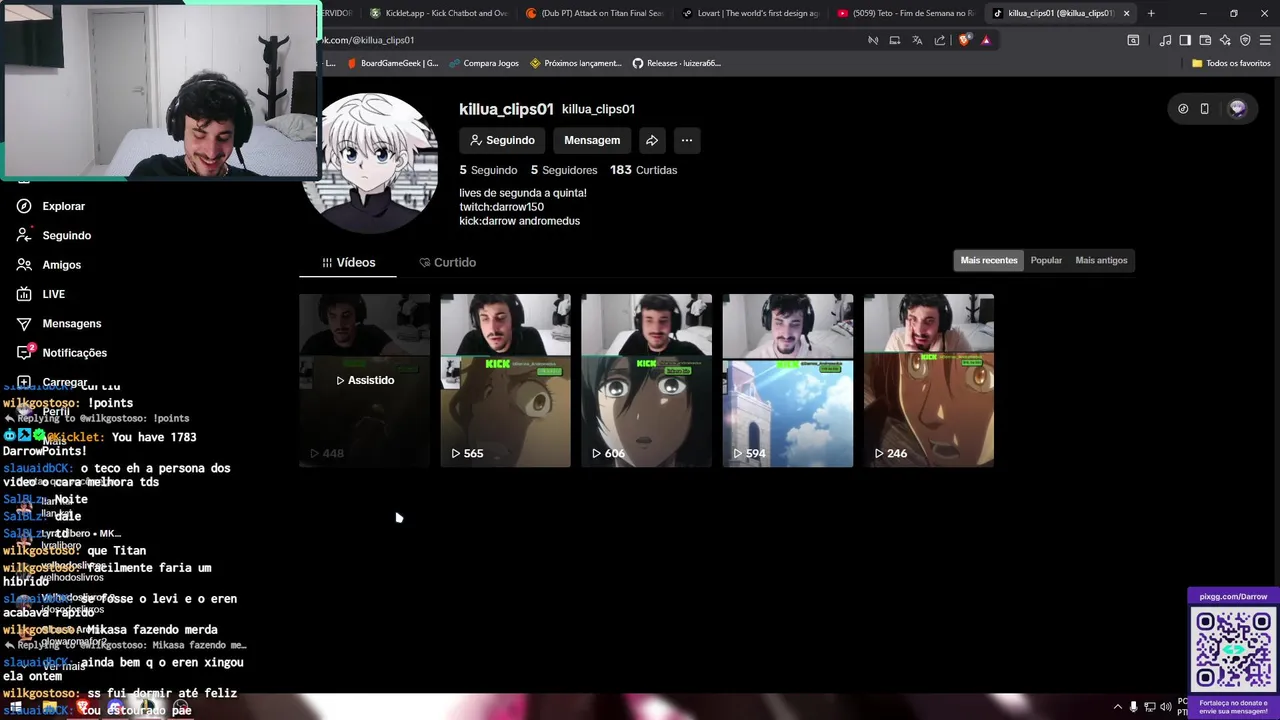Open the 5 Seguindo following list
This screenshot has width=1280, height=720.
(x=488, y=170)
